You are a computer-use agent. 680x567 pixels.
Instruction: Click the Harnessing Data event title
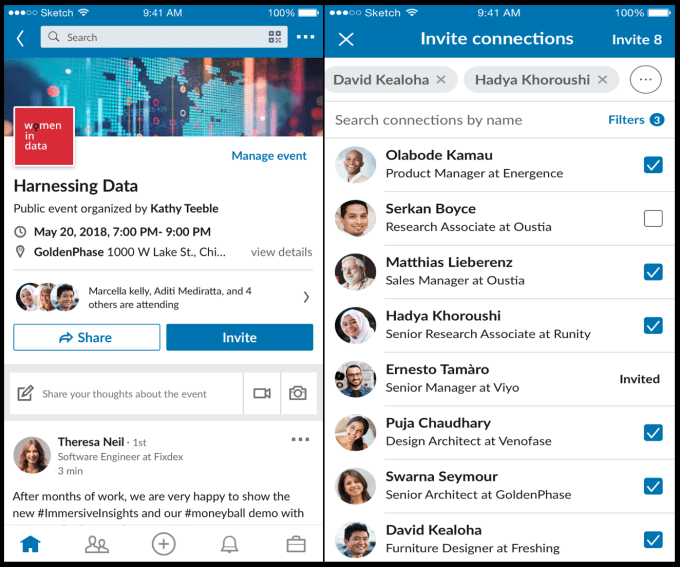tap(76, 186)
